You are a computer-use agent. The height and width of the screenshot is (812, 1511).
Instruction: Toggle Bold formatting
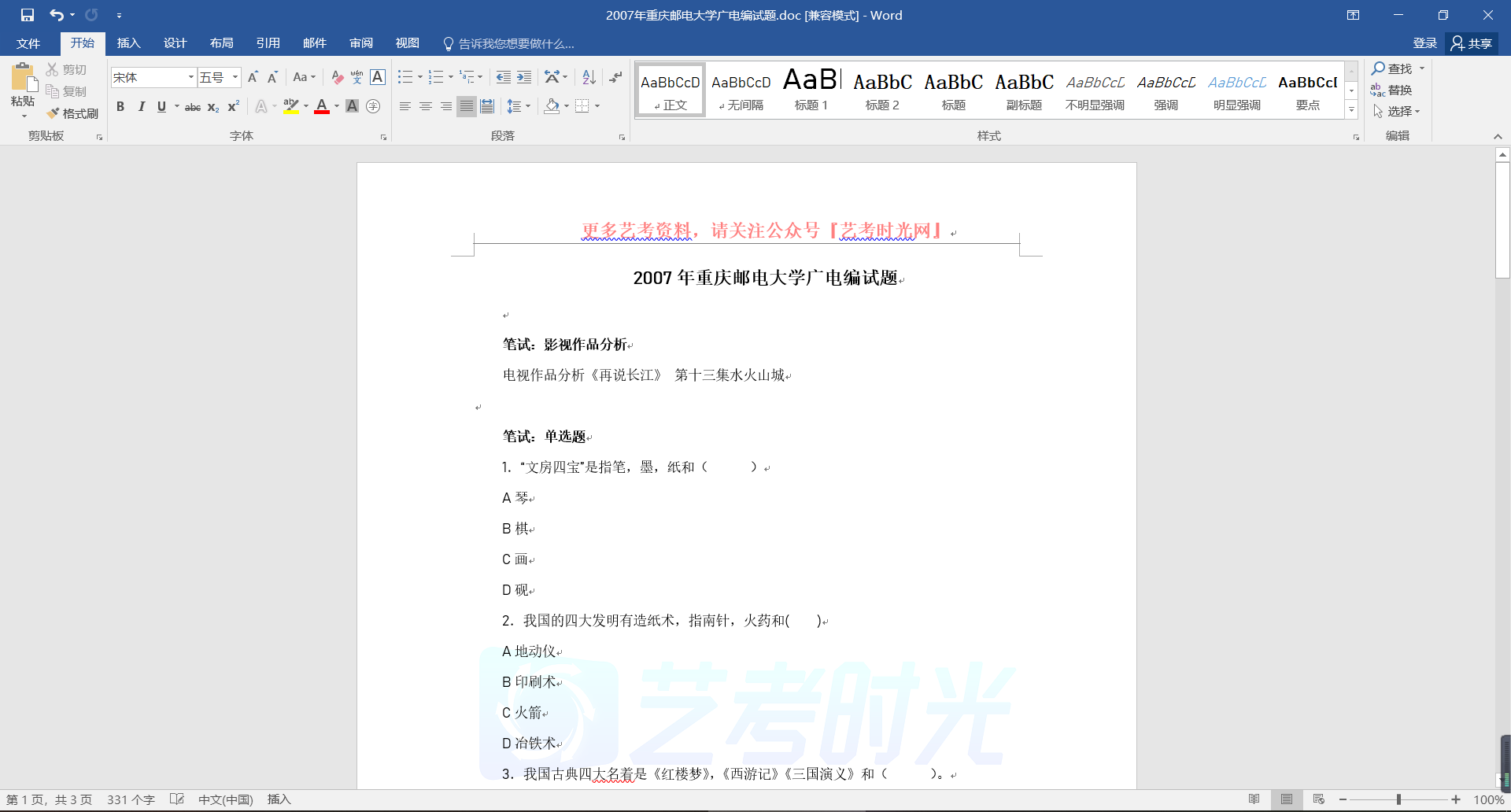pyautogui.click(x=120, y=106)
